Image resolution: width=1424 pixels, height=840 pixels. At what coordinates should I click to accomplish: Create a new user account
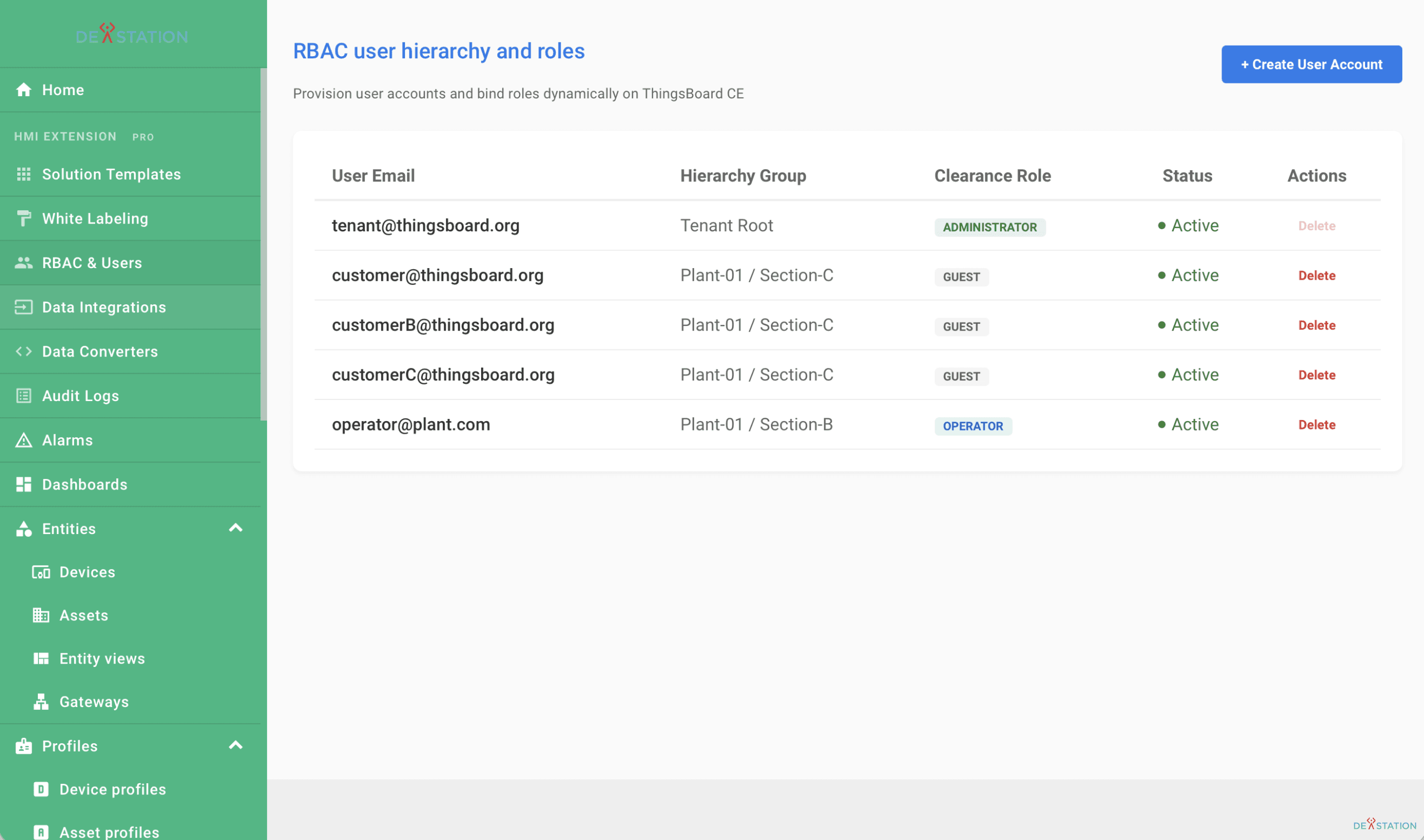(x=1312, y=65)
